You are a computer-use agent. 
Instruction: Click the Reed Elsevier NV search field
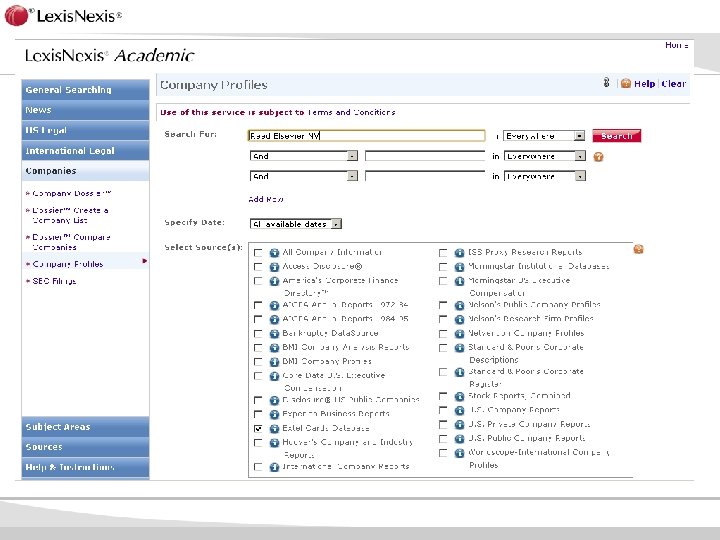coord(366,135)
